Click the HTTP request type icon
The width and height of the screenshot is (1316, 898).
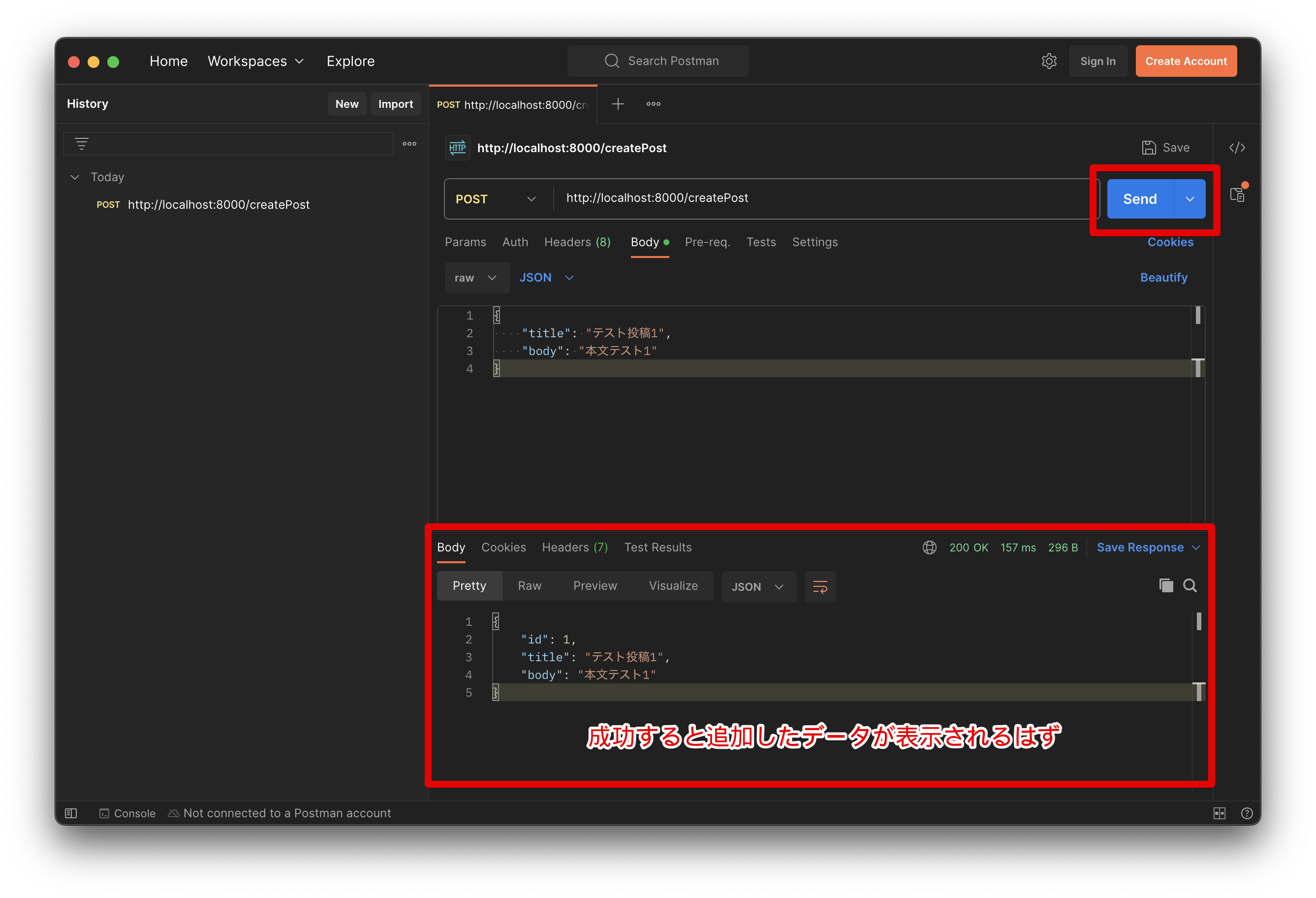[x=457, y=148]
